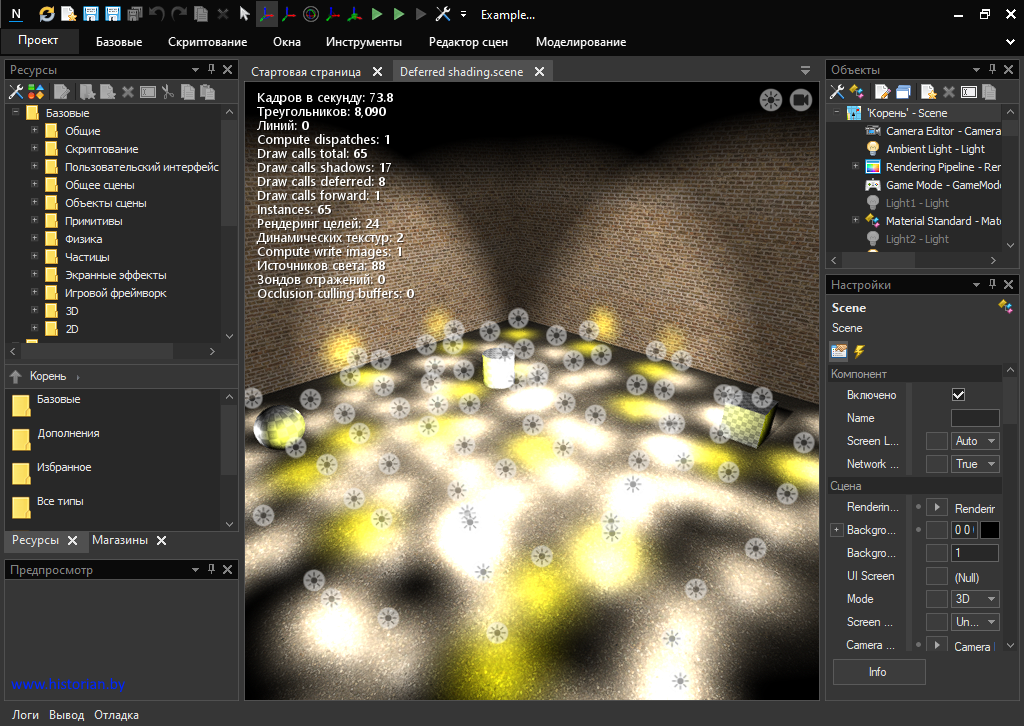Expand the Rendering Pipeline tree node

[x=855, y=167]
